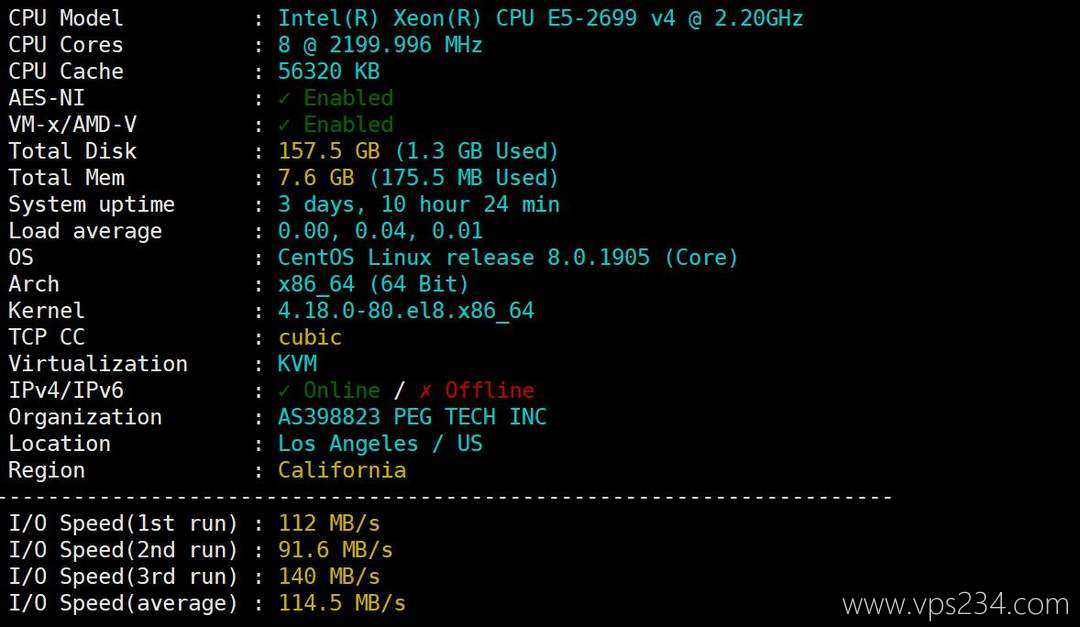The height and width of the screenshot is (627, 1080).
Task: Select CentOS Linux release 8.0.1905 (Core)
Action: pos(508,258)
